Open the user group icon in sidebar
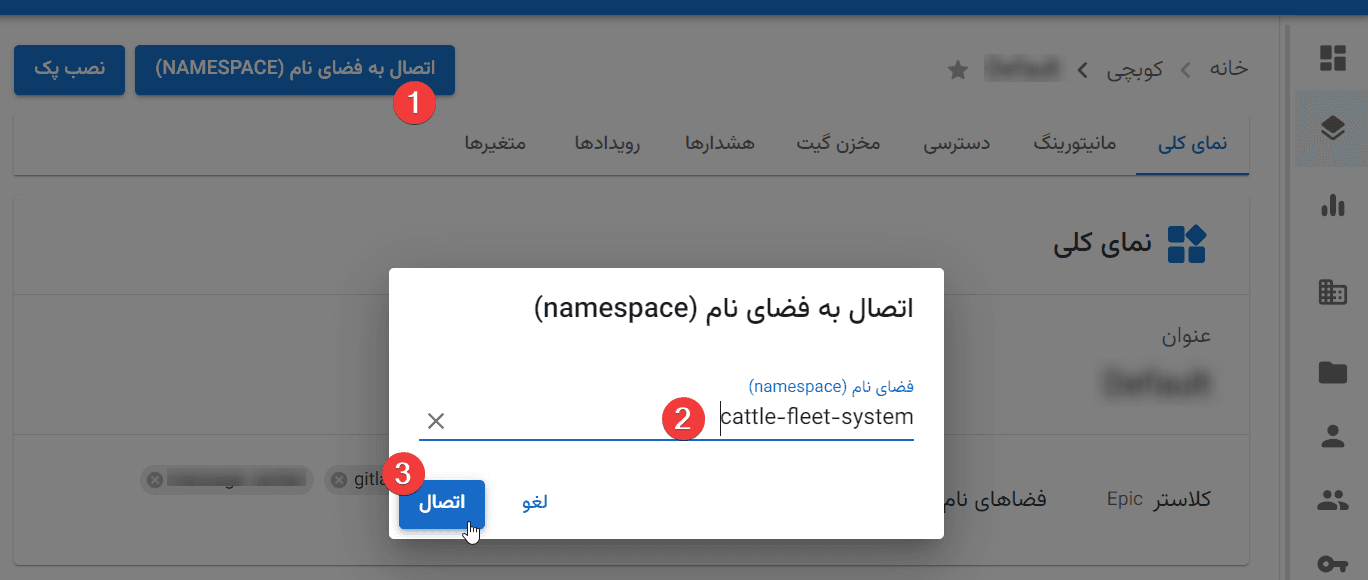Screen dimensions: 1368x580 tap(1332, 501)
